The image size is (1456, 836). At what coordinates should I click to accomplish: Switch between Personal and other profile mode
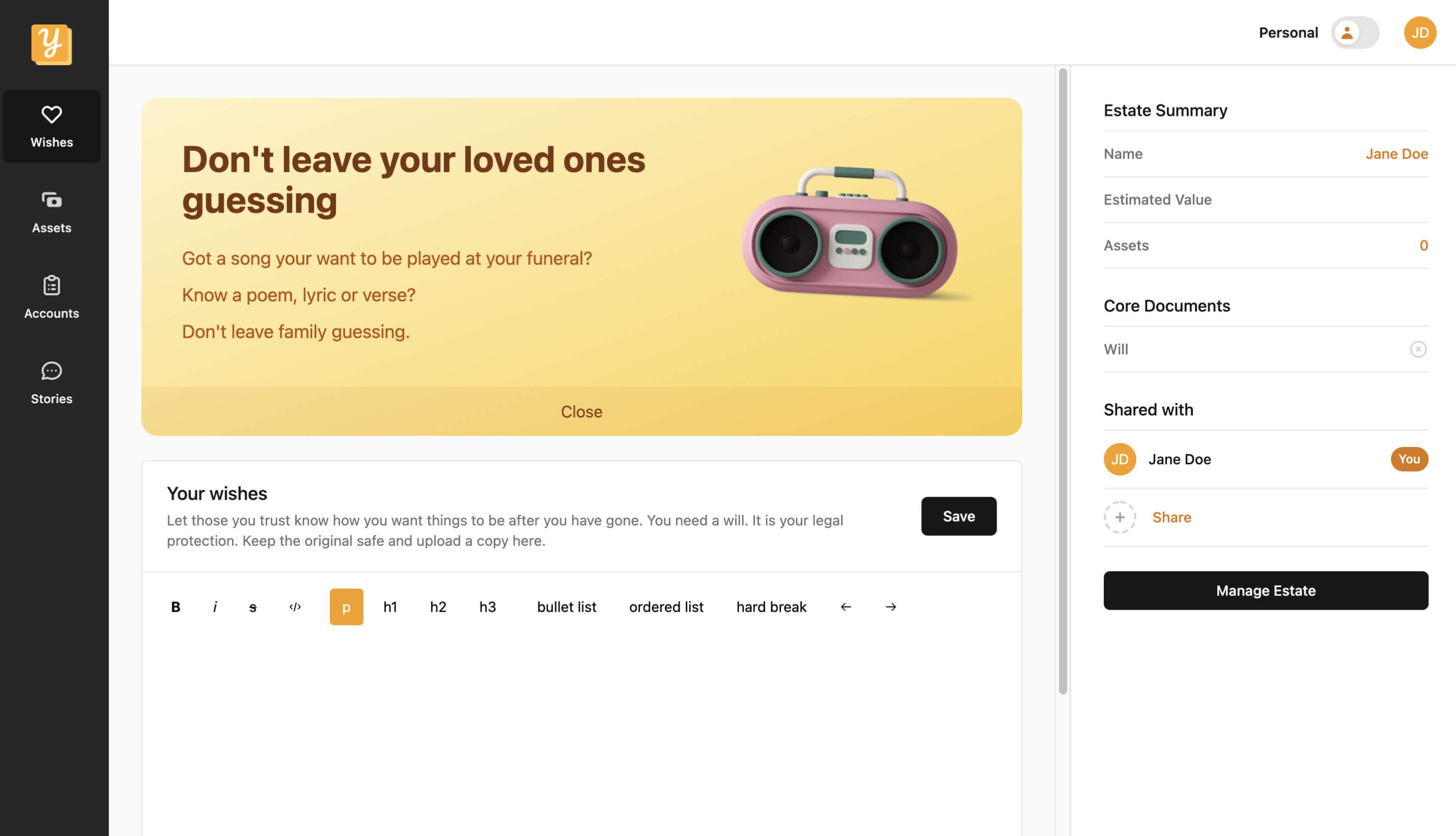coord(1355,33)
